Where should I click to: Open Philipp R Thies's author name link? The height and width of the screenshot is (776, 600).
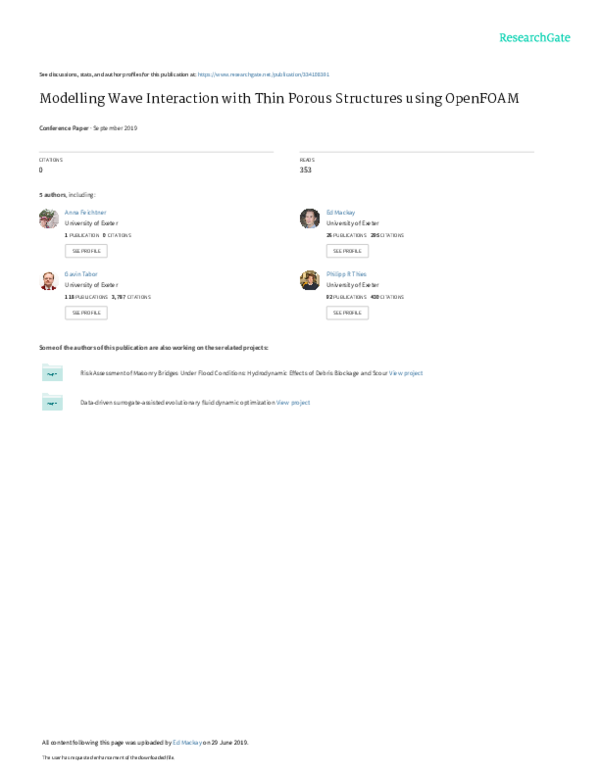pos(347,274)
